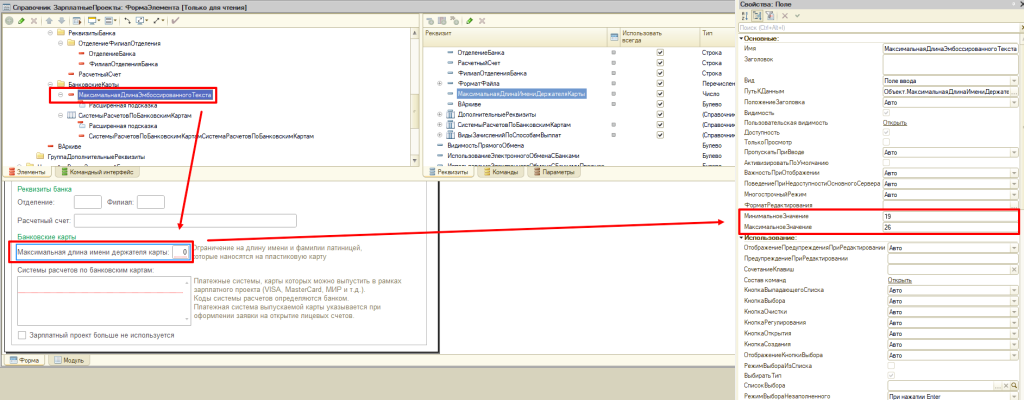Viewport: 1024px width, 400px height.
Task: Click the checkmark Verify form icon
Action: (175, 20)
